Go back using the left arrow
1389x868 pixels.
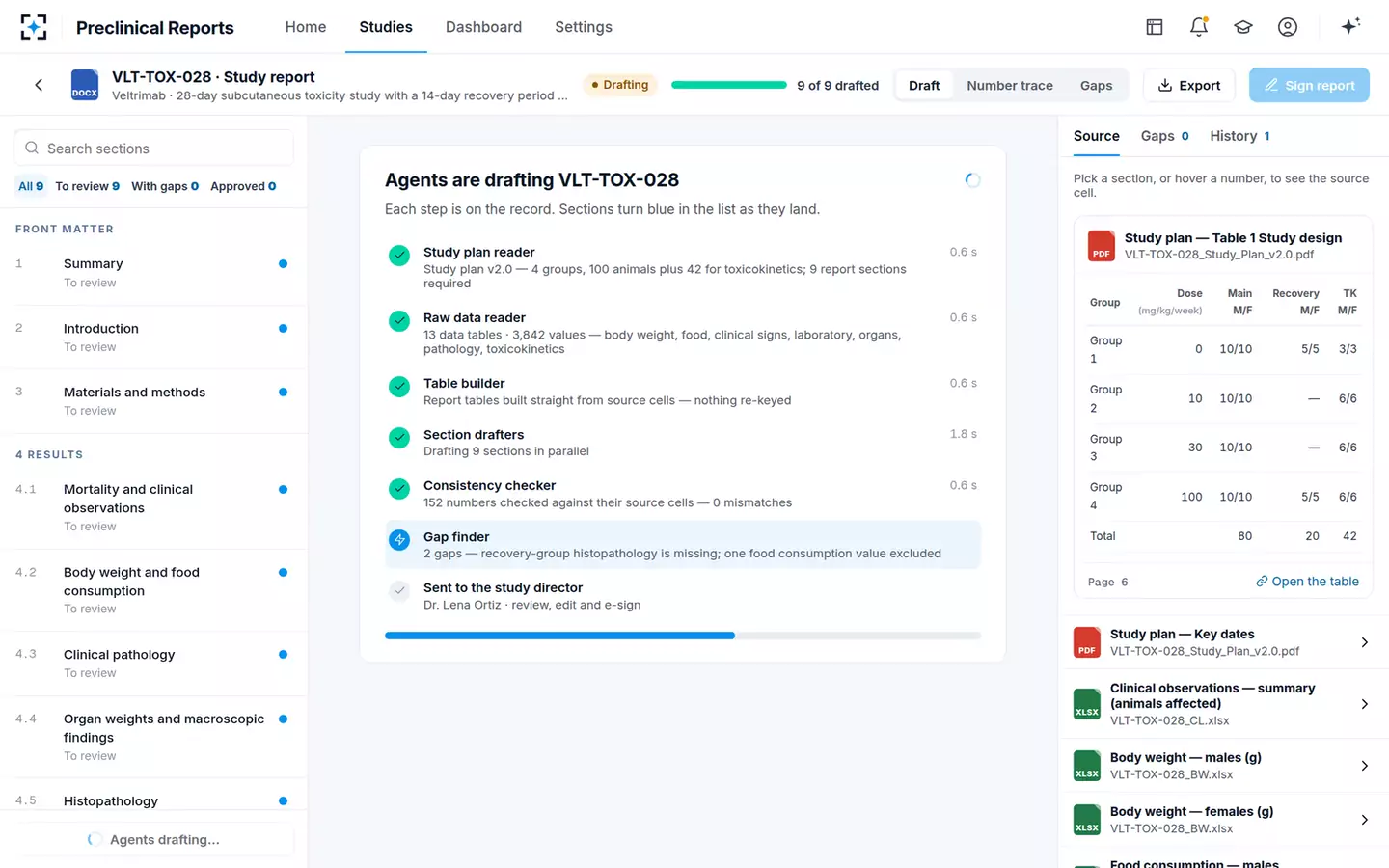(x=39, y=85)
